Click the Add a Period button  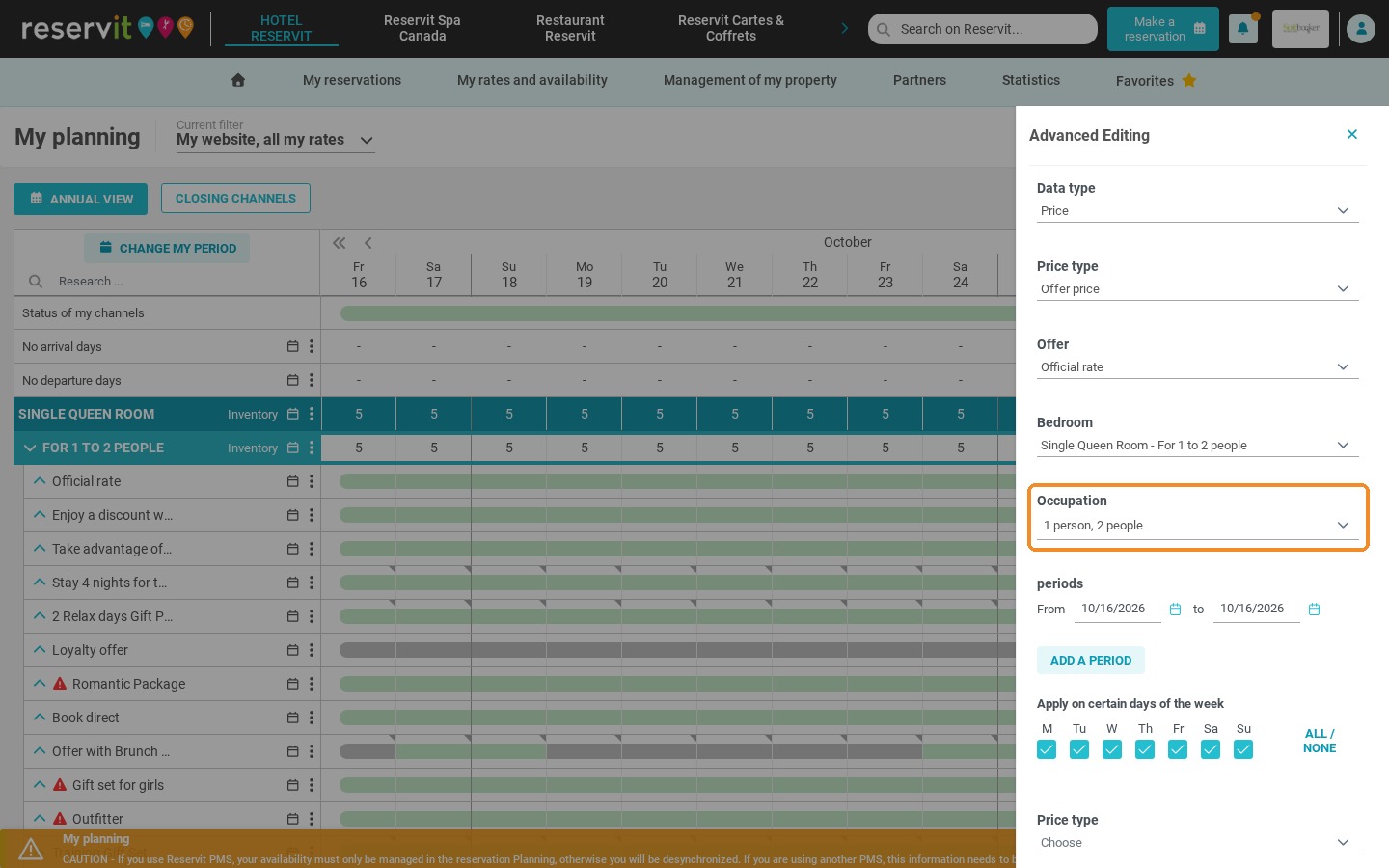click(x=1091, y=661)
